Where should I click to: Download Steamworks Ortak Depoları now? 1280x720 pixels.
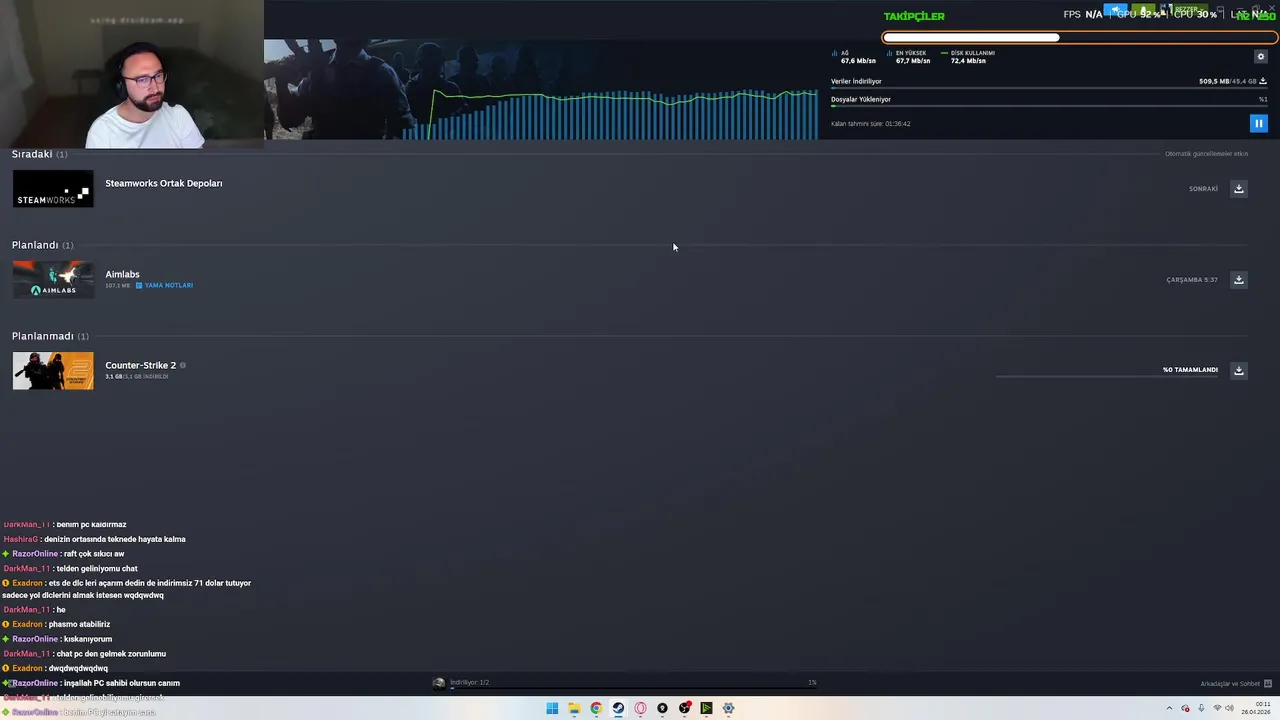[x=1238, y=189]
